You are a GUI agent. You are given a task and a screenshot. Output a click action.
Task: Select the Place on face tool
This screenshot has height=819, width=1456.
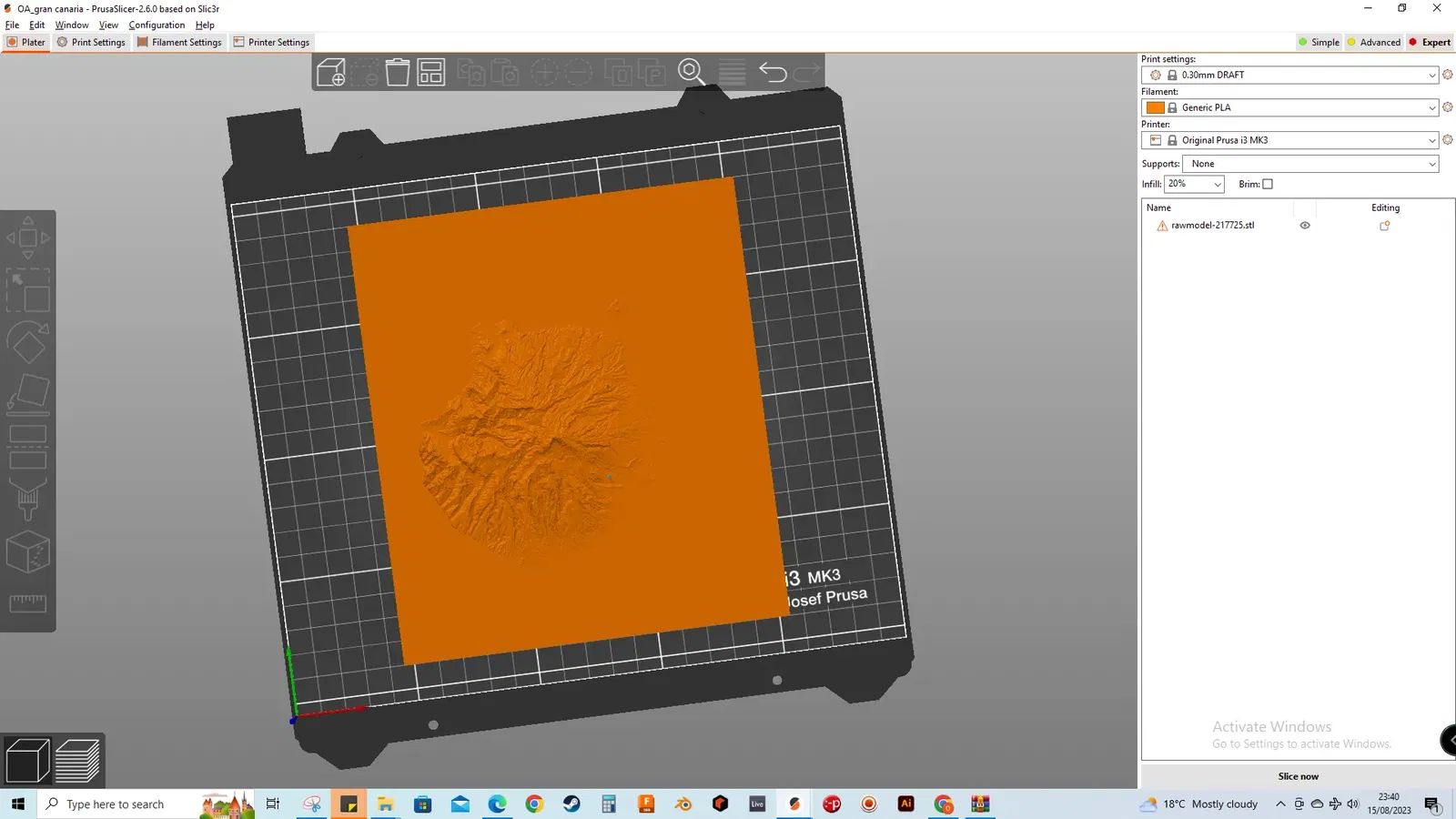click(x=28, y=395)
